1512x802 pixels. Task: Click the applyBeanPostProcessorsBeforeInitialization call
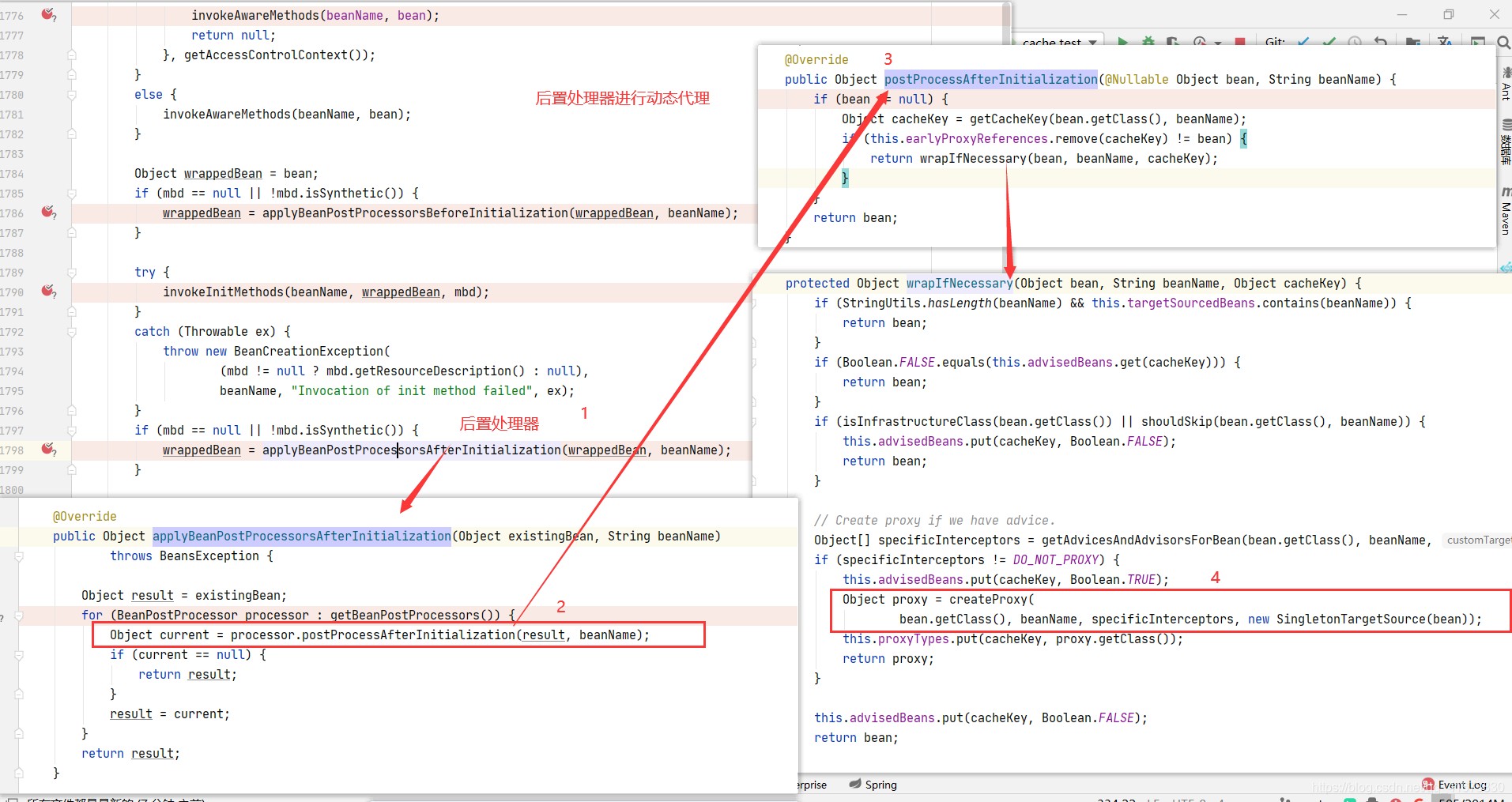point(415,213)
